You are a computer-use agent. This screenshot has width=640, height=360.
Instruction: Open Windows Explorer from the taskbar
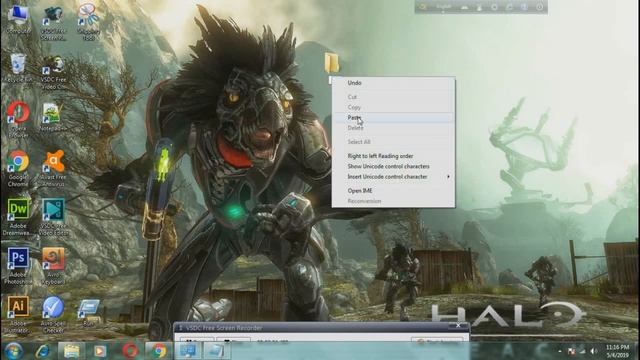[x=71, y=351]
